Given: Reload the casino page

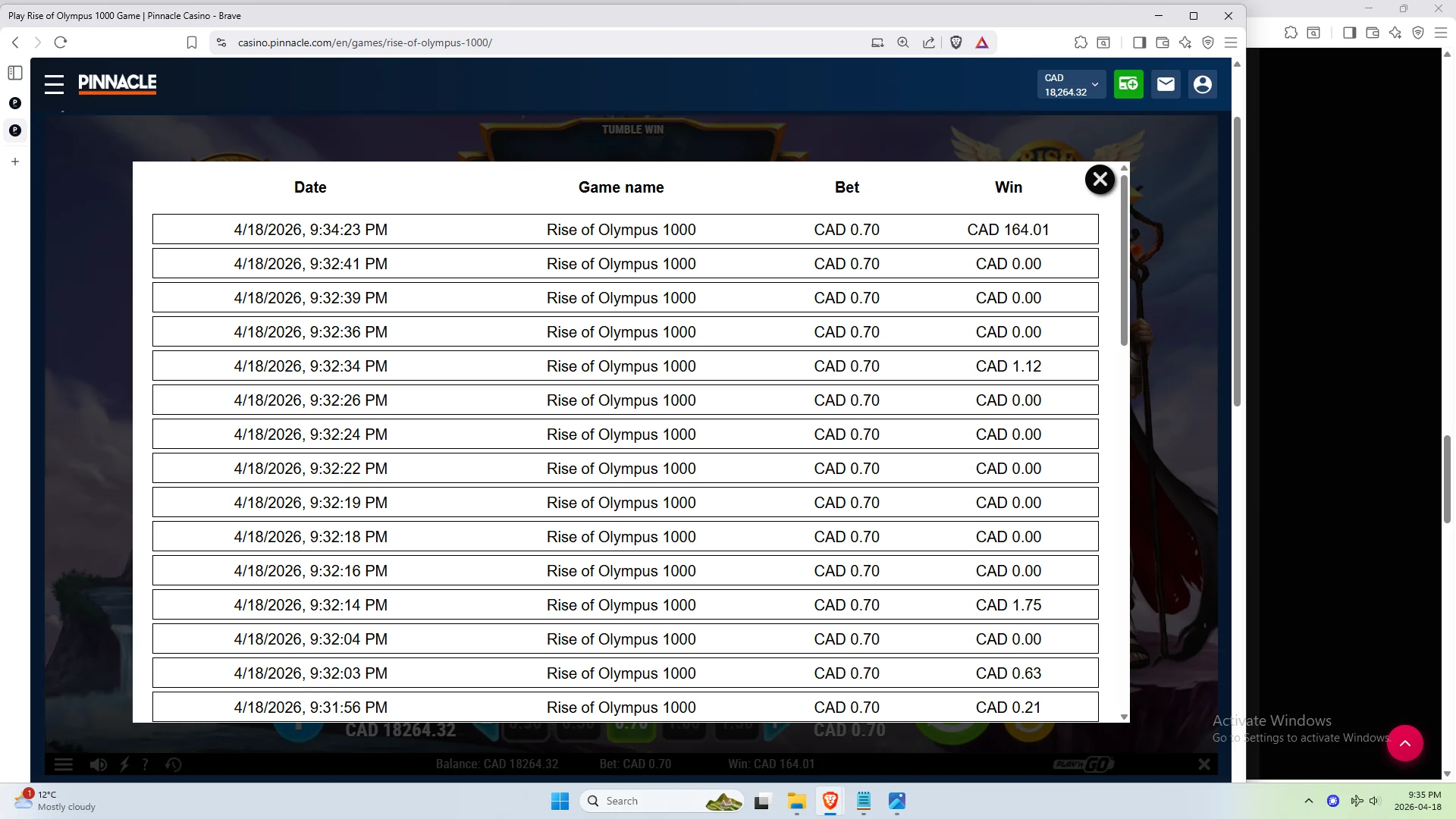Looking at the screenshot, I should (x=61, y=42).
